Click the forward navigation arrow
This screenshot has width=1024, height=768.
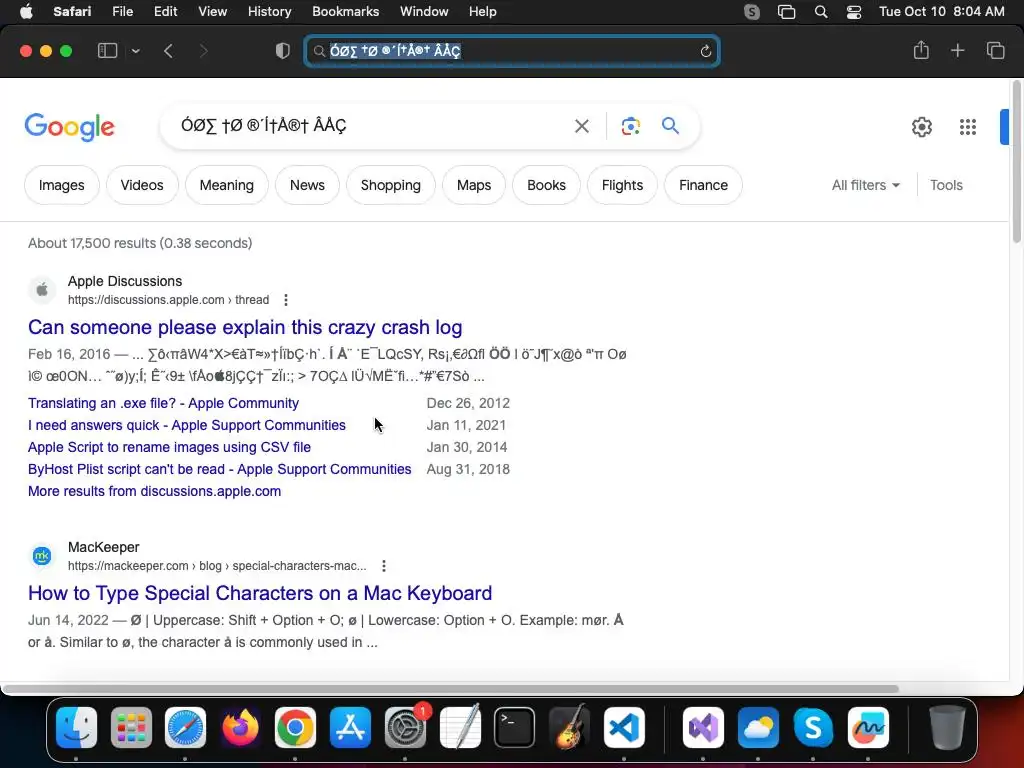pyautogui.click(x=204, y=51)
